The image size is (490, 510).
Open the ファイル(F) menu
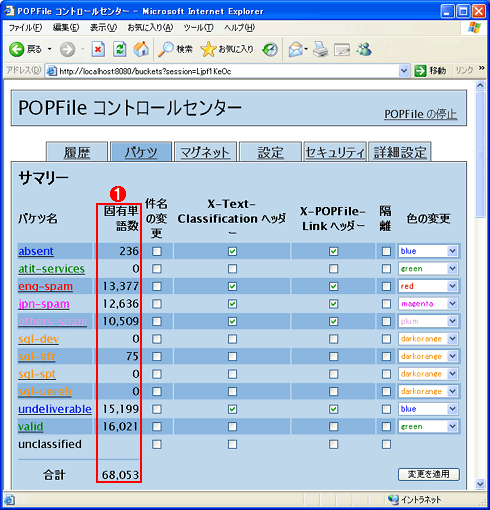coord(25,28)
